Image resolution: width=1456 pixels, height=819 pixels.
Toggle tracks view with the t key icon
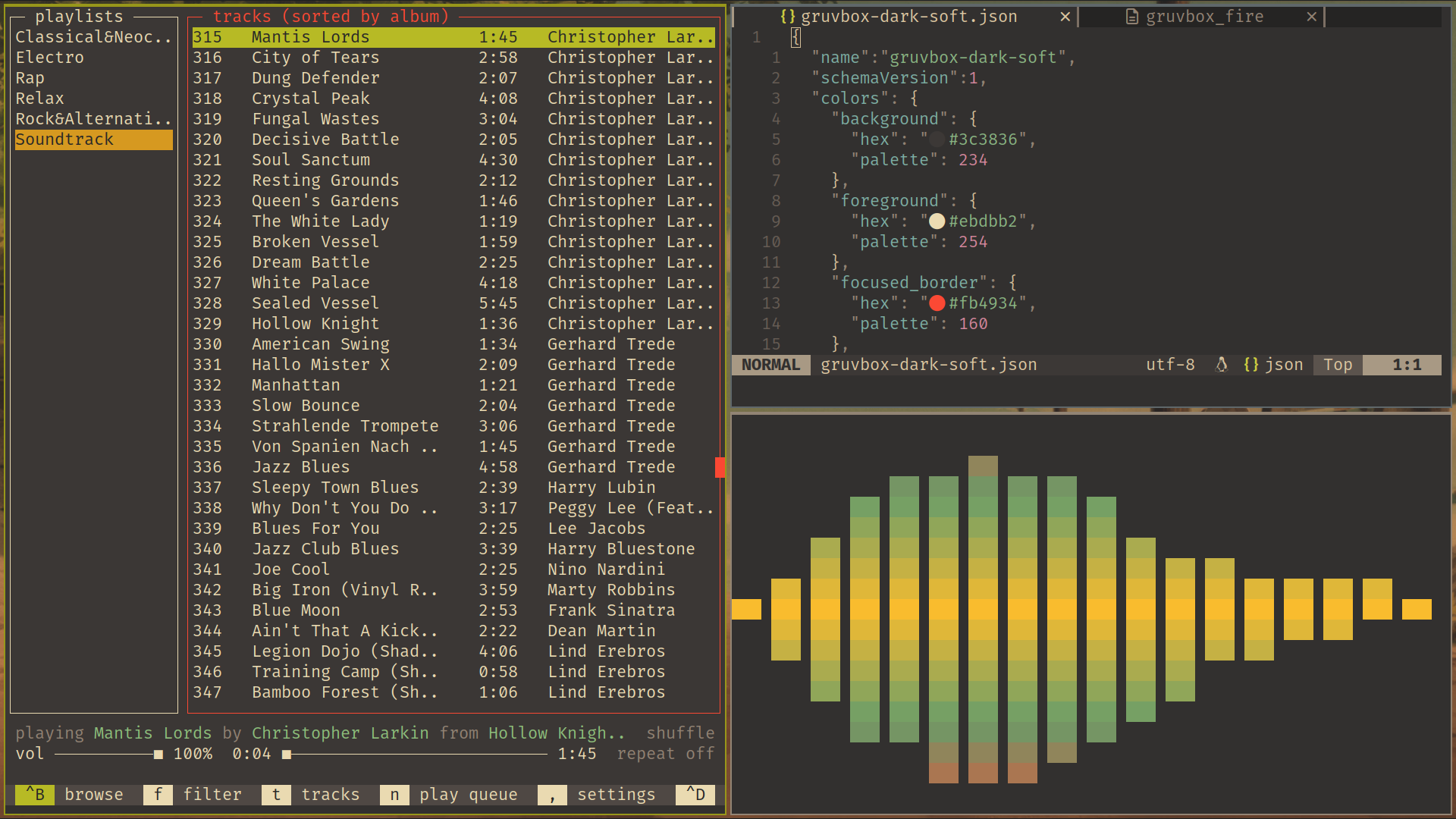276,795
